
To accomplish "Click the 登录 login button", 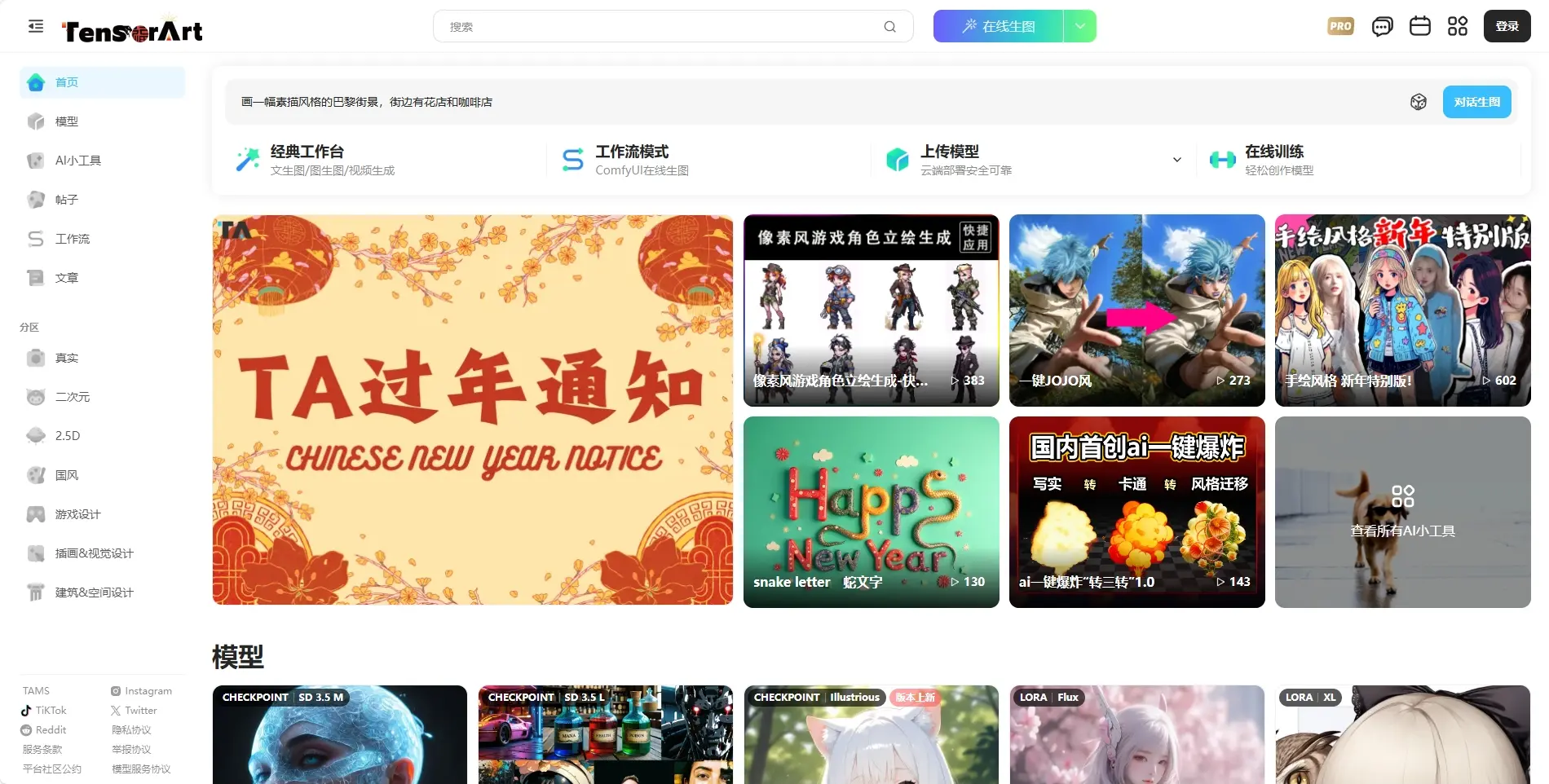I will point(1506,26).
